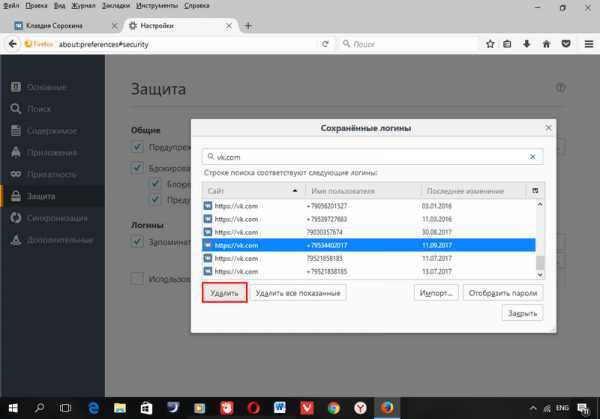Sort by the Последнее изменение column header
600x419 pixels.
coord(474,191)
